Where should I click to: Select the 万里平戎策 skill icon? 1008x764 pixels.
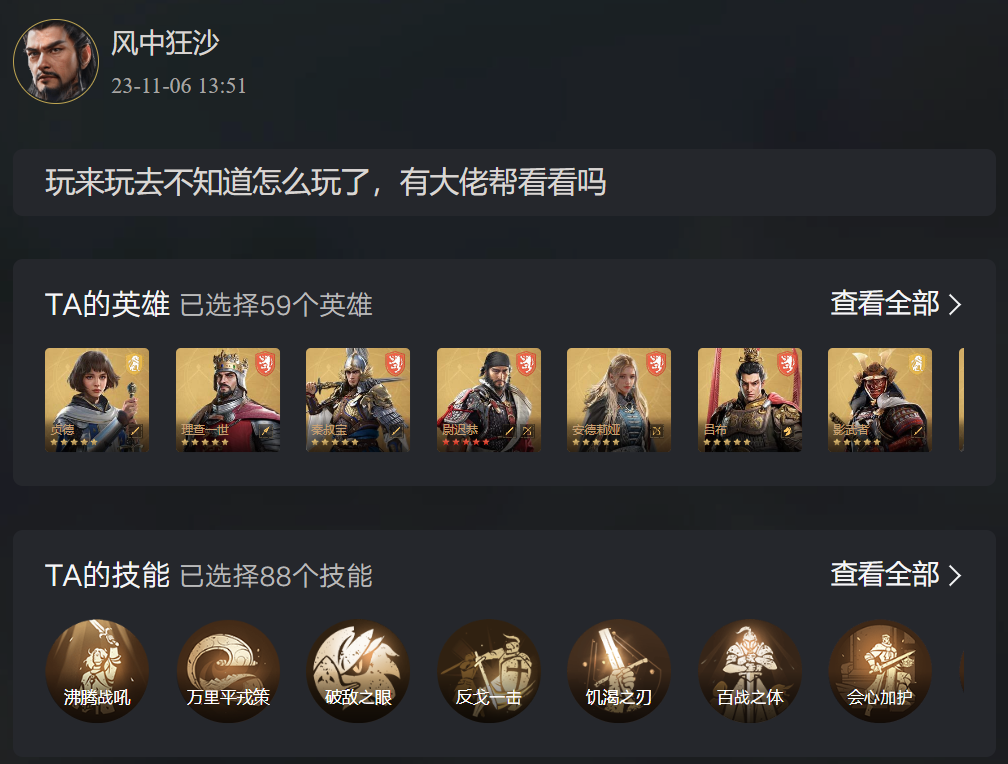click(228, 671)
